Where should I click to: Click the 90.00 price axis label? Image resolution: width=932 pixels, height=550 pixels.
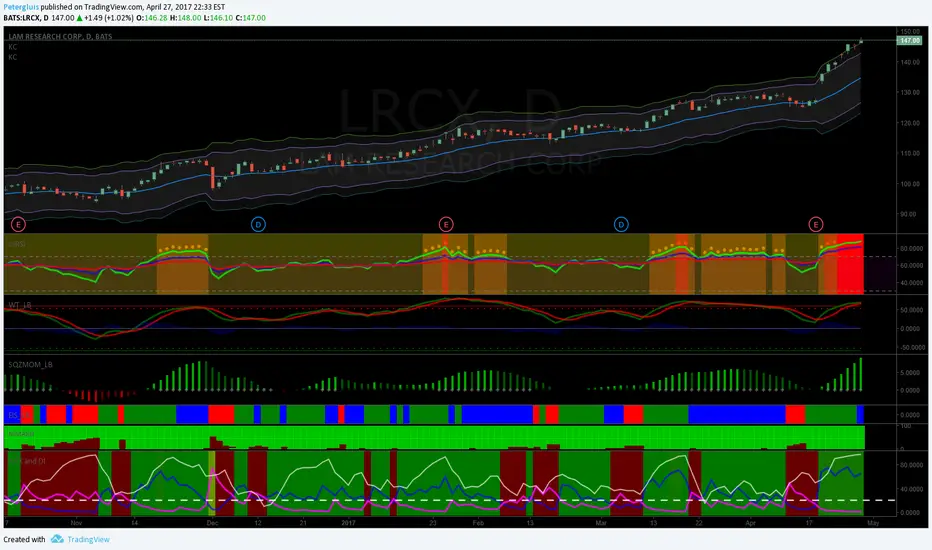pos(908,214)
